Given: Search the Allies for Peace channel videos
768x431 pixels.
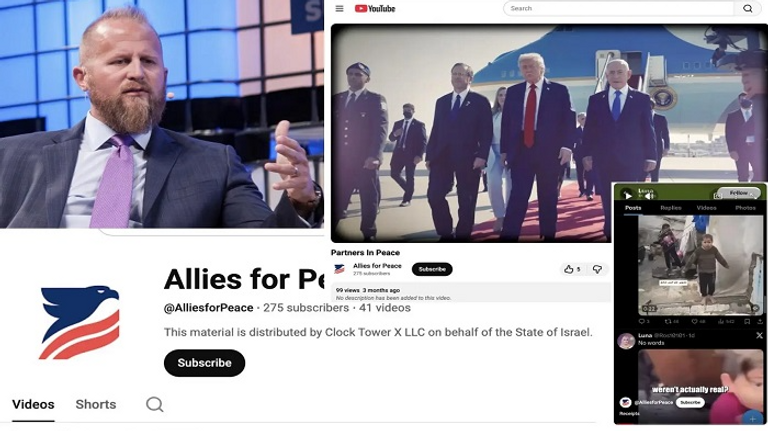Looking at the screenshot, I should [x=155, y=404].
